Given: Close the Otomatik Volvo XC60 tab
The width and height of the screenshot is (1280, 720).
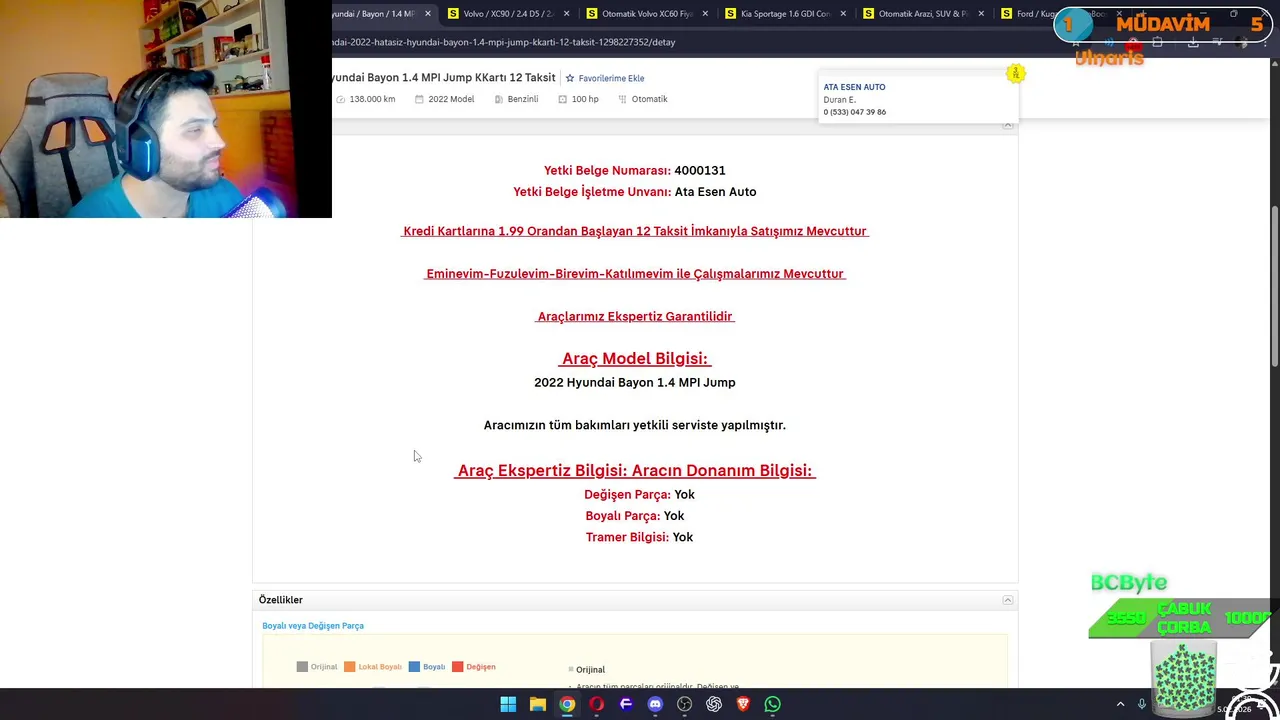Looking at the screenshot, I should [705, 14].
